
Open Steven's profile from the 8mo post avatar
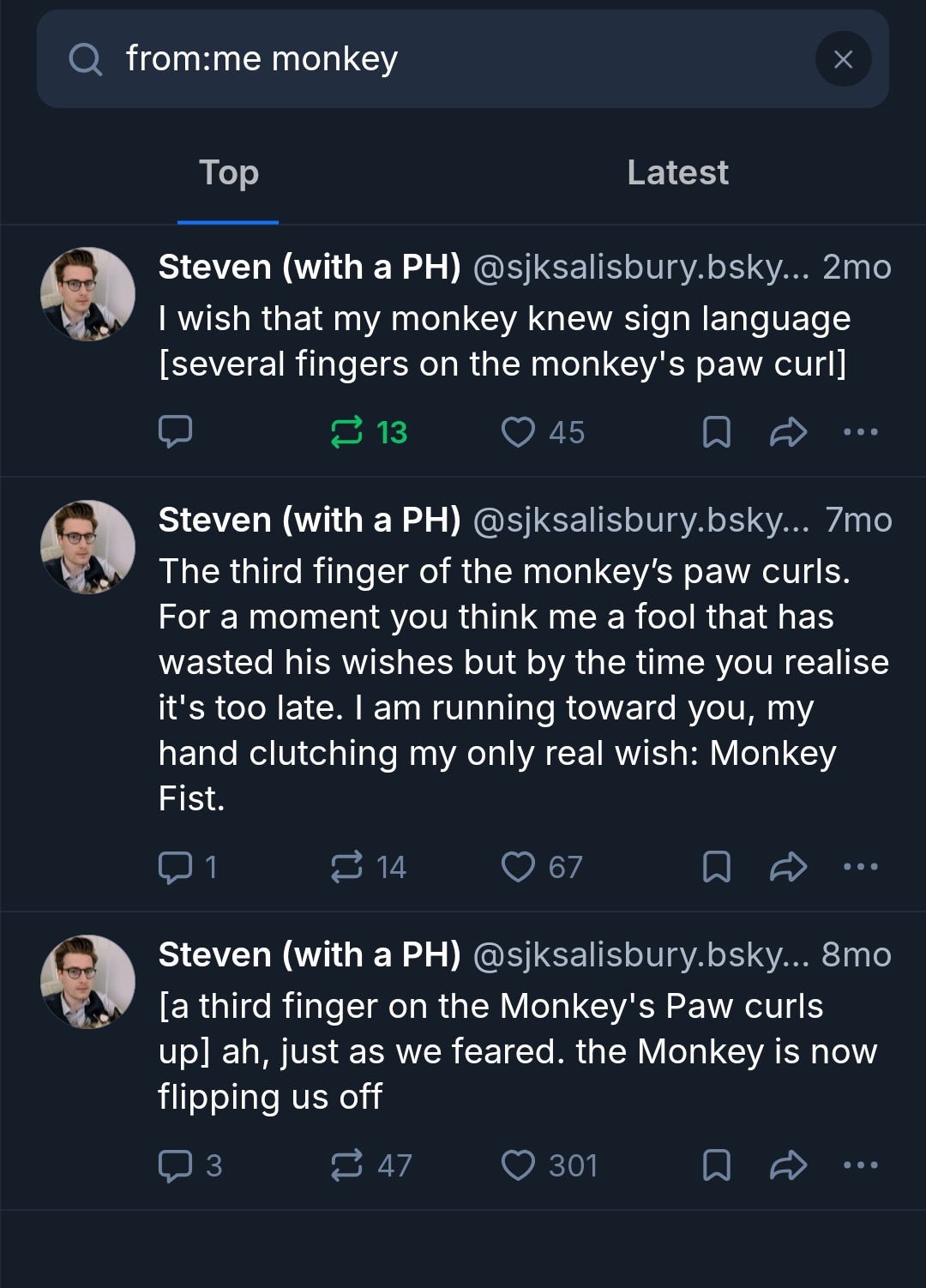[87, 982]
